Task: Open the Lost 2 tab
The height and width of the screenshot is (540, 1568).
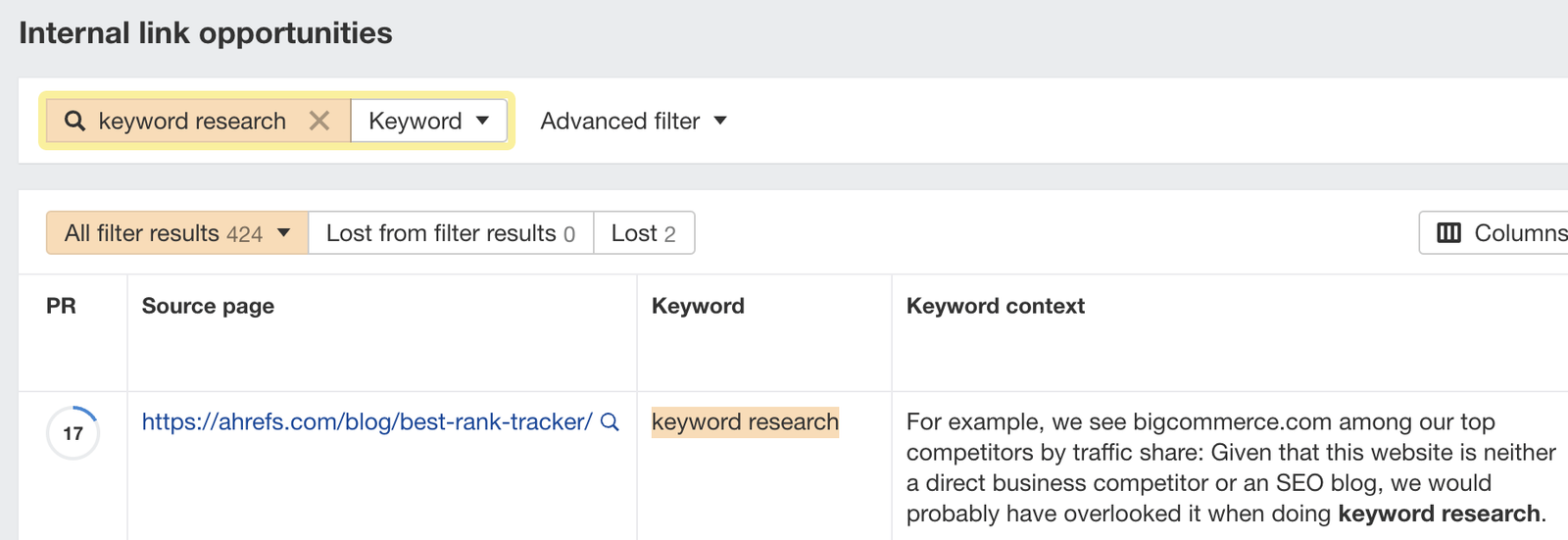Action: [x=643, y=233]
